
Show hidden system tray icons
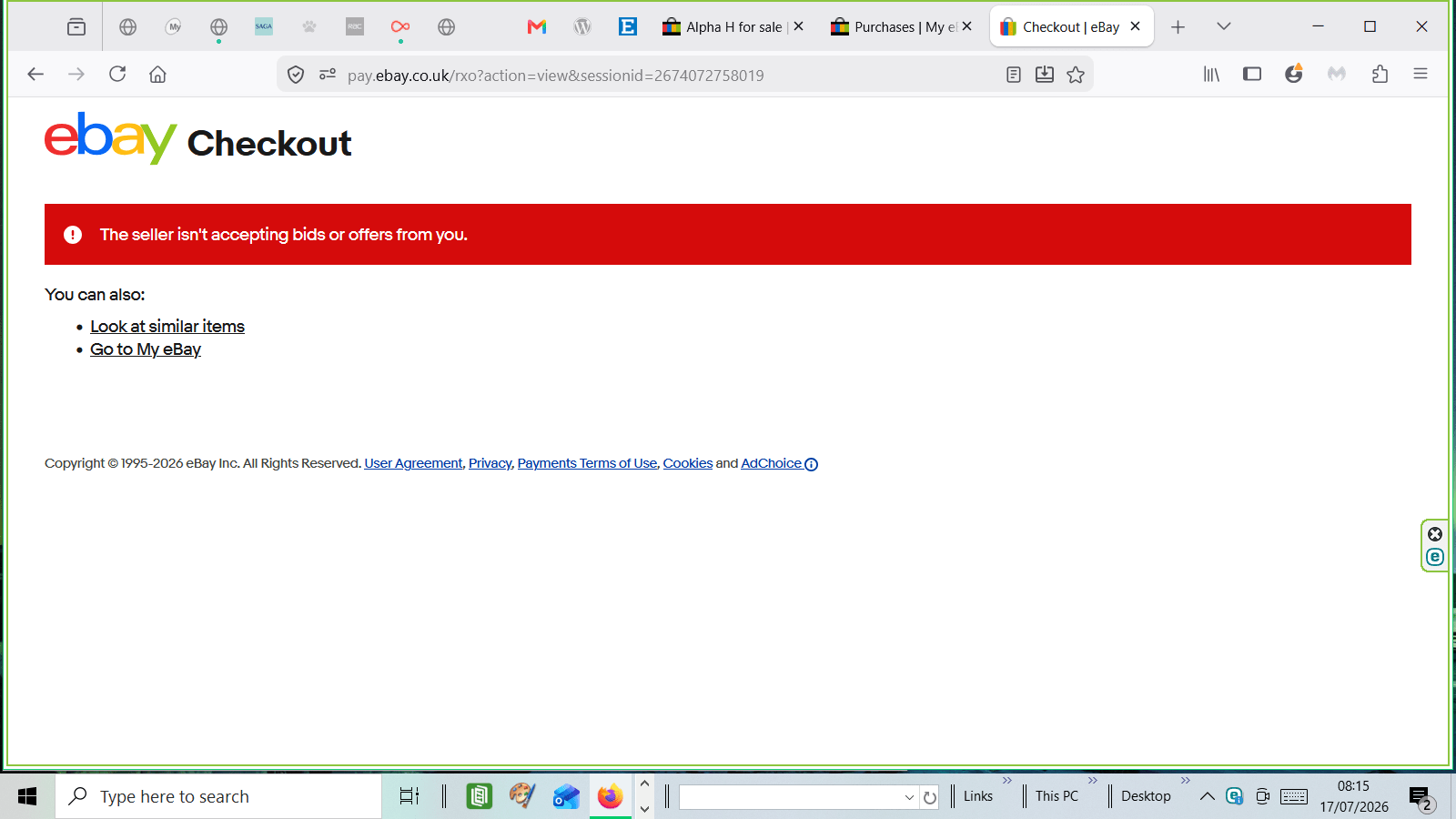tap(1208, 796)
